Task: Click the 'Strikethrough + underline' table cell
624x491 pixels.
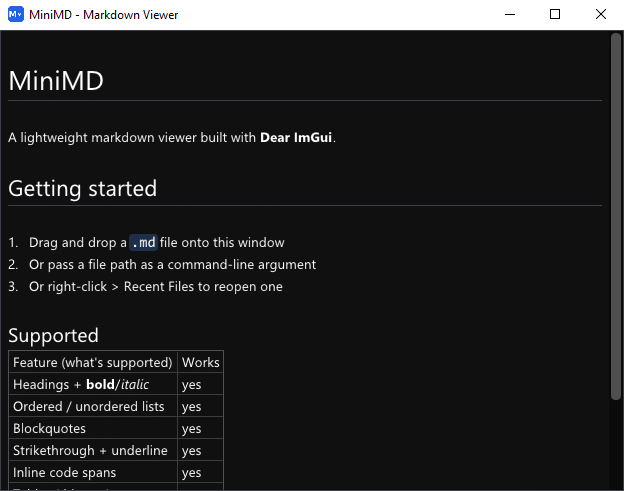Action: [93, 450]
